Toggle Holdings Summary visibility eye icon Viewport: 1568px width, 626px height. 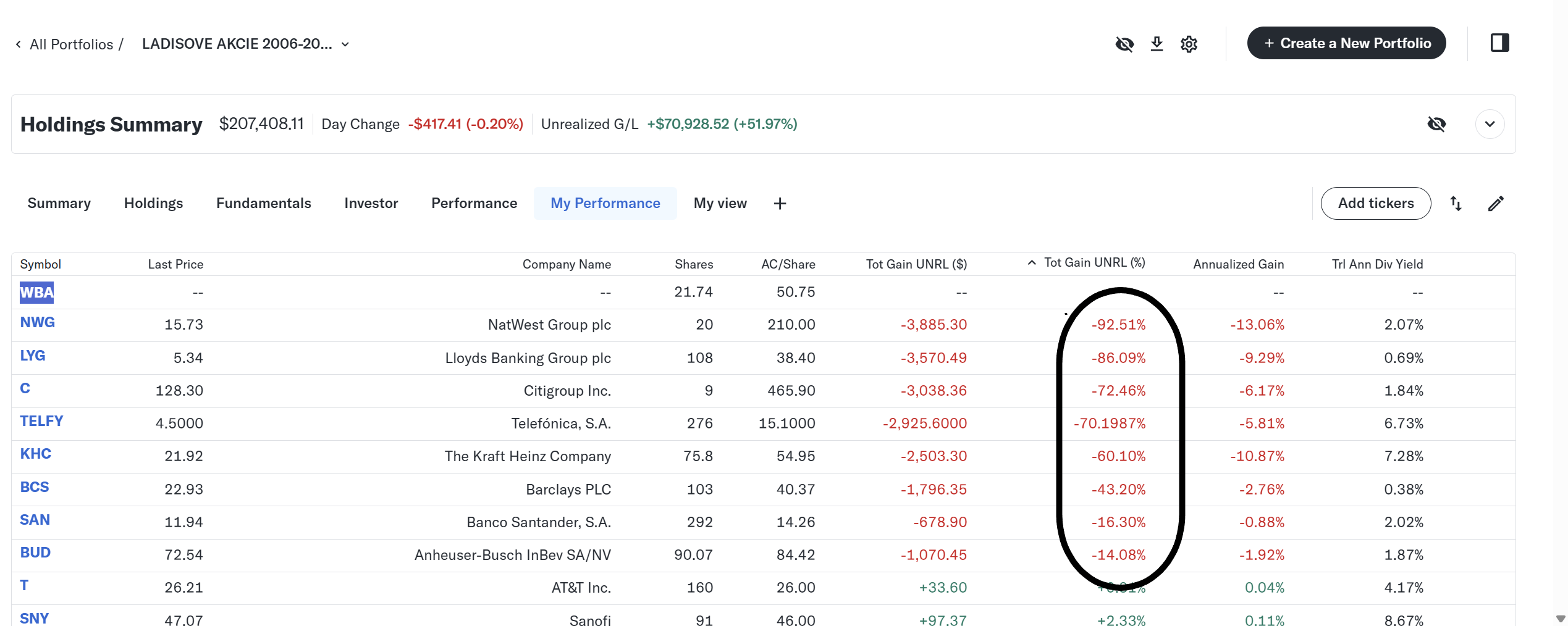pyautogui.click(x=1436, y=124)
